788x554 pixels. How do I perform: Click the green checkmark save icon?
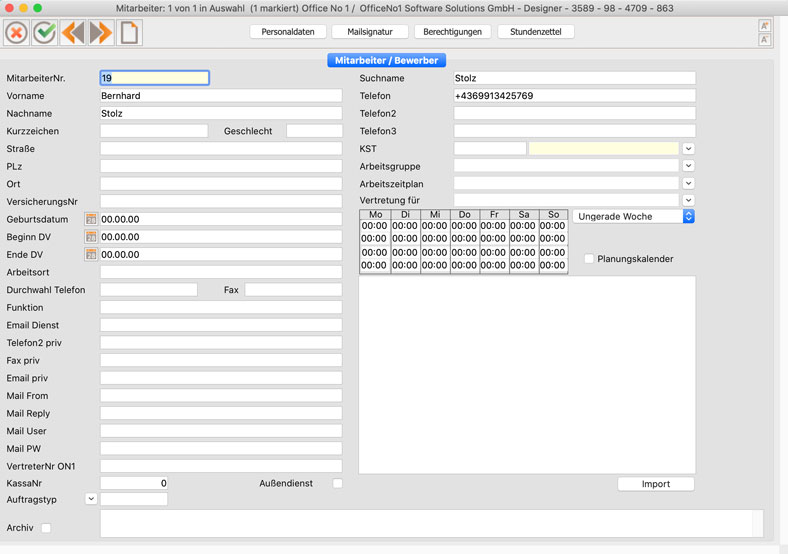click(x=45, y=33)
